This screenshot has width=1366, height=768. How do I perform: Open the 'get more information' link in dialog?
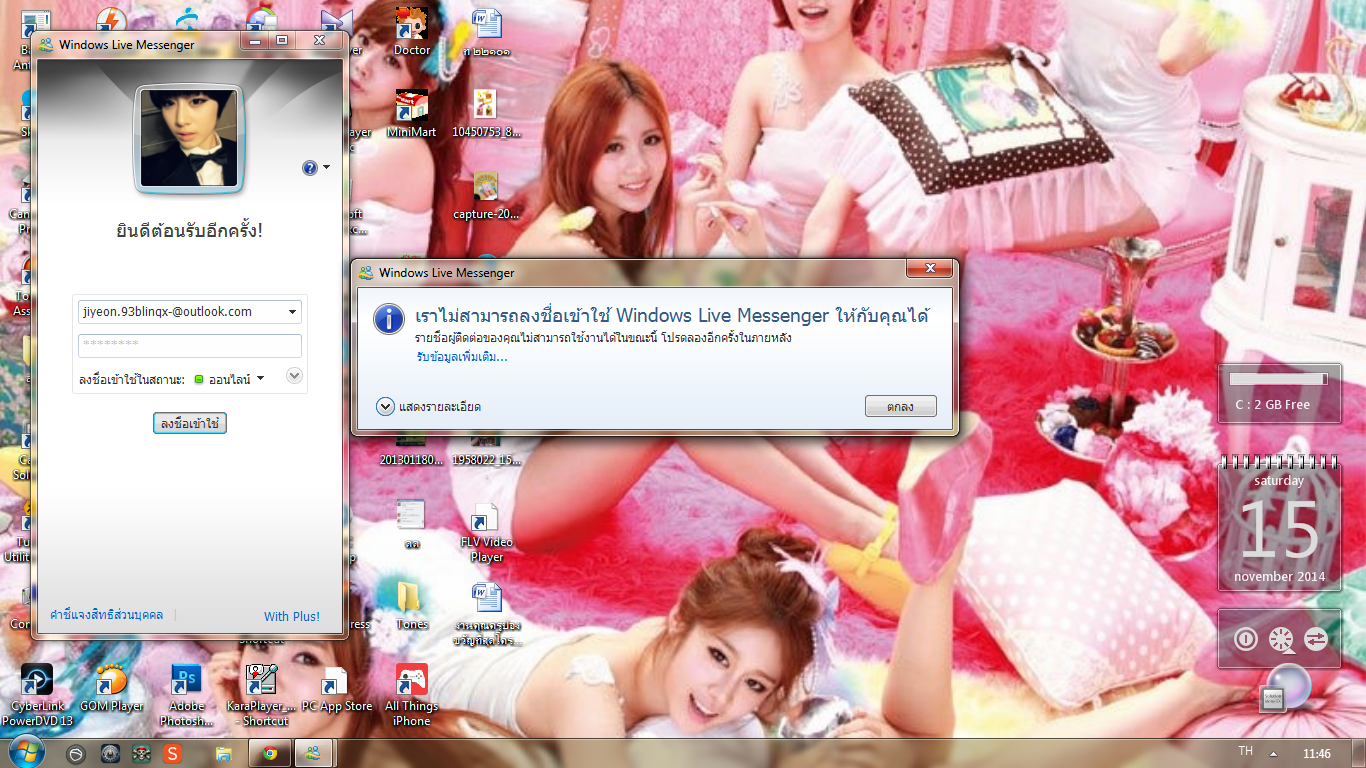[x=462, y=357]
